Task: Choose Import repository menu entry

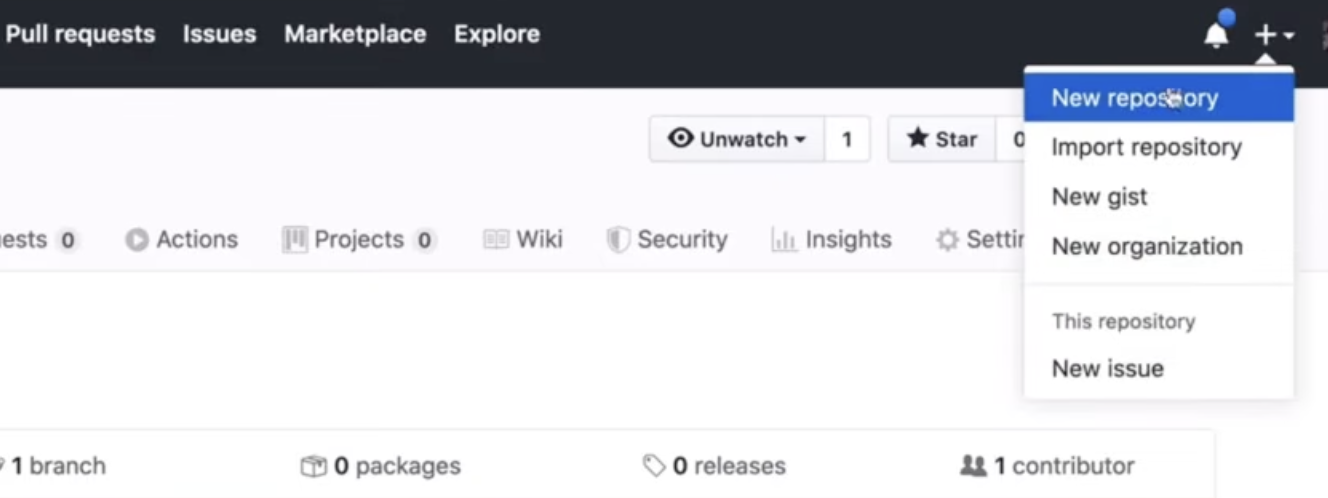Action: [1146, 147]
